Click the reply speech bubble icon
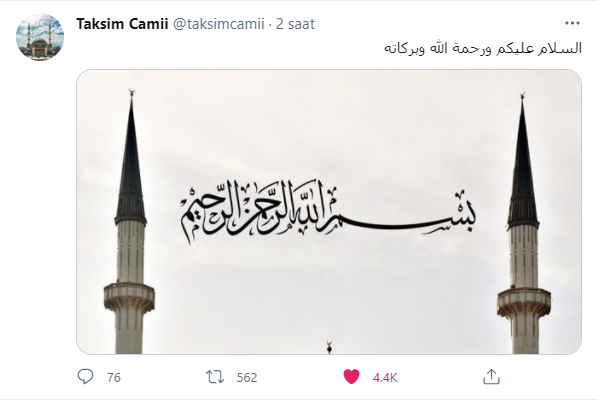This screenshot has width=597, height=401. pos(85,377)
